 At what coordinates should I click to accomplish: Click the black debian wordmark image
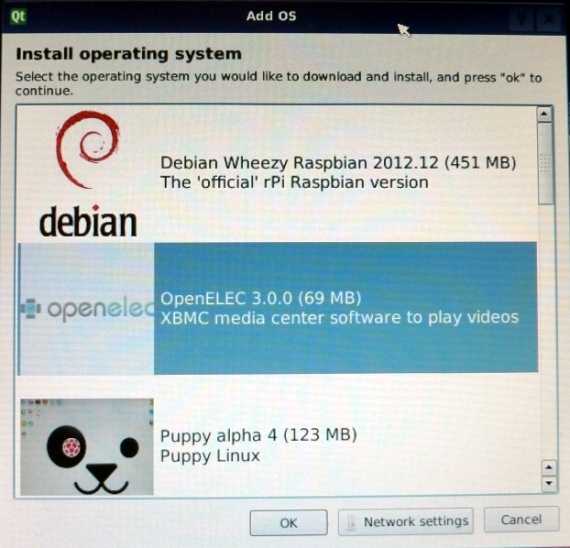(x=88, y=221)
